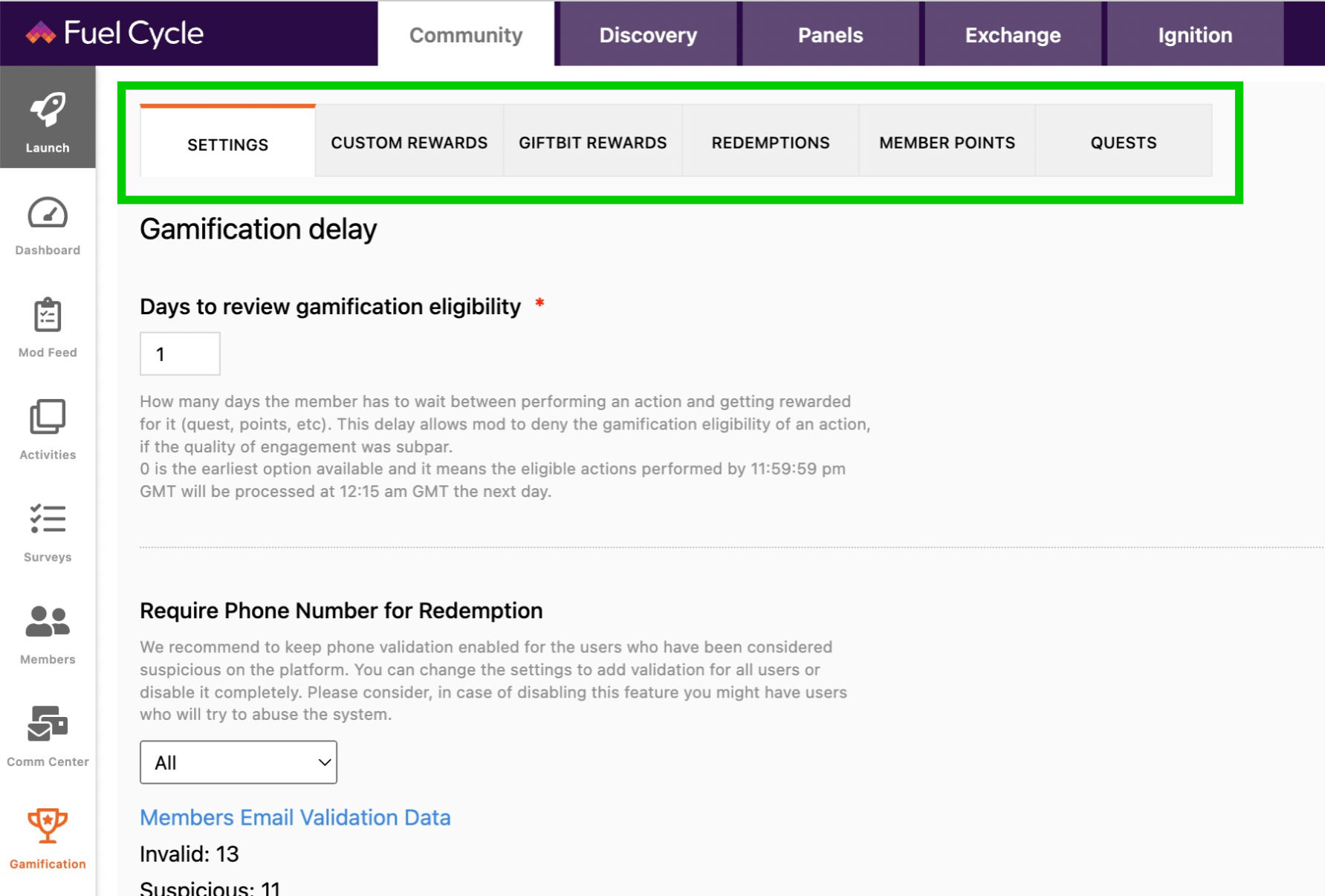Open the Giftbit Rewards tab
The height and width of the screenshot is (896, 1325).
coord(593,142)
